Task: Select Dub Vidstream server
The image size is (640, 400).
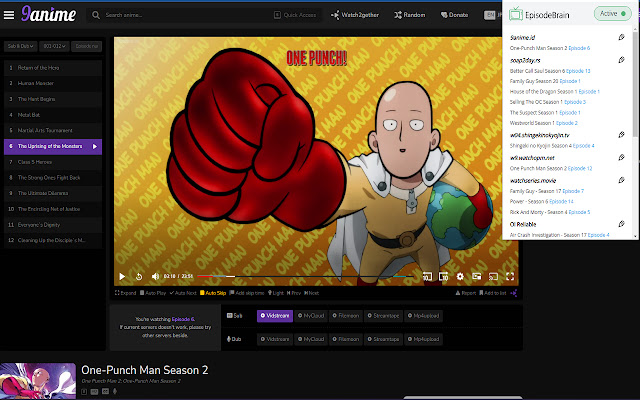Action: (275, 339)
